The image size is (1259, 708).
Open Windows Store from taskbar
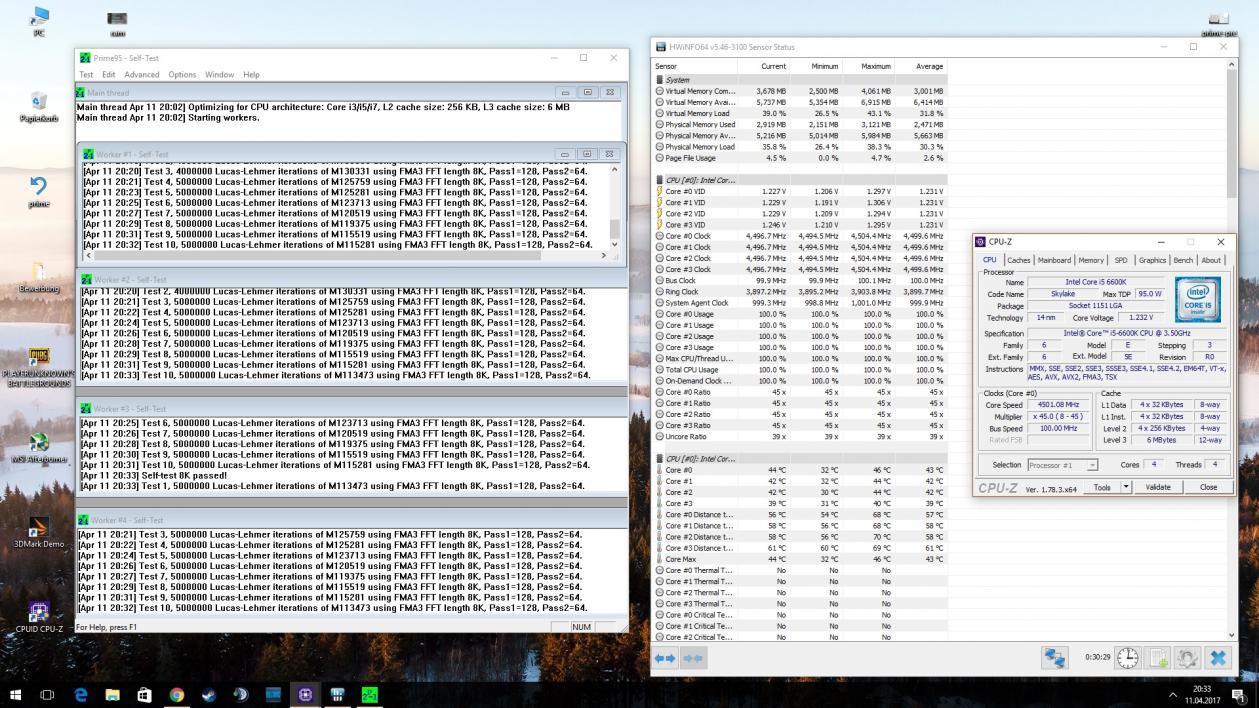[x=144, y=694]
